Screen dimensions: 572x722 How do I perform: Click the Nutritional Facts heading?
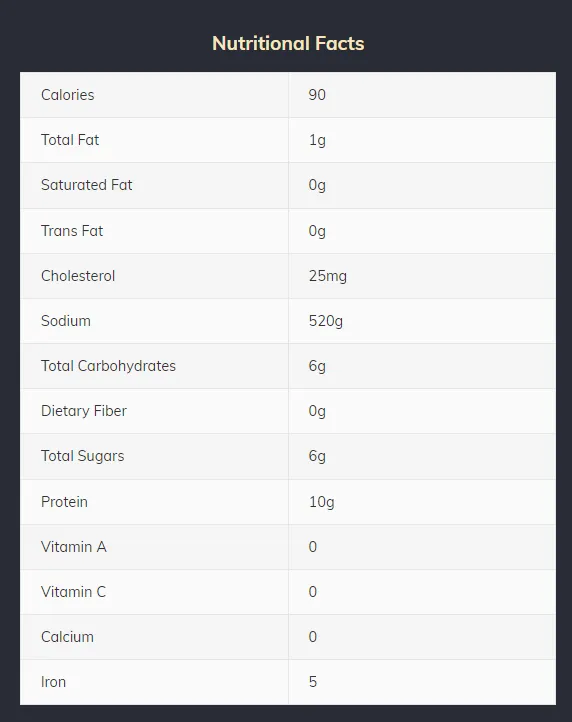tap(288, 43)
